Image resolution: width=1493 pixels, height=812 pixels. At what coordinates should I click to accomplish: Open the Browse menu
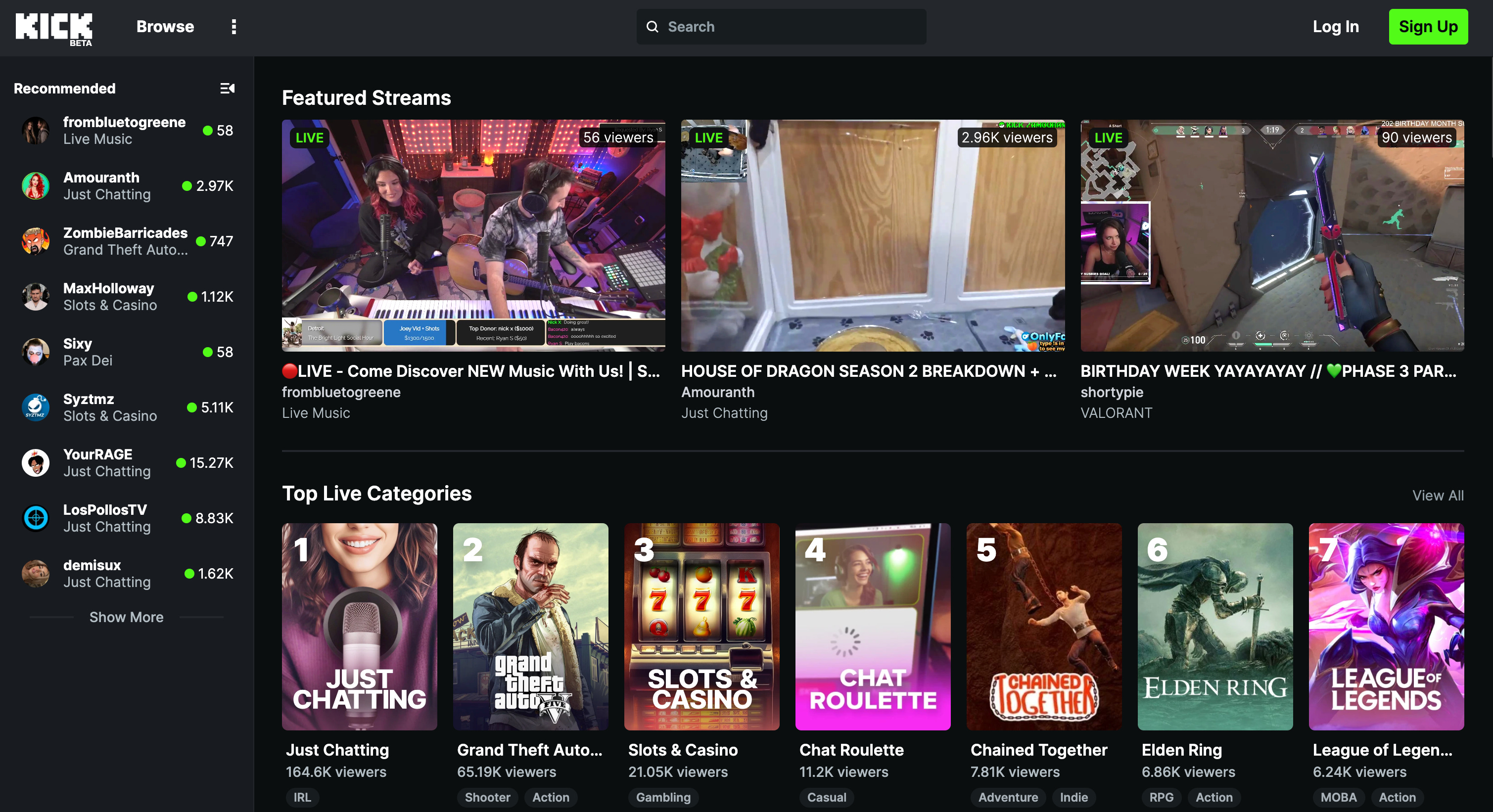coord(165,27)
